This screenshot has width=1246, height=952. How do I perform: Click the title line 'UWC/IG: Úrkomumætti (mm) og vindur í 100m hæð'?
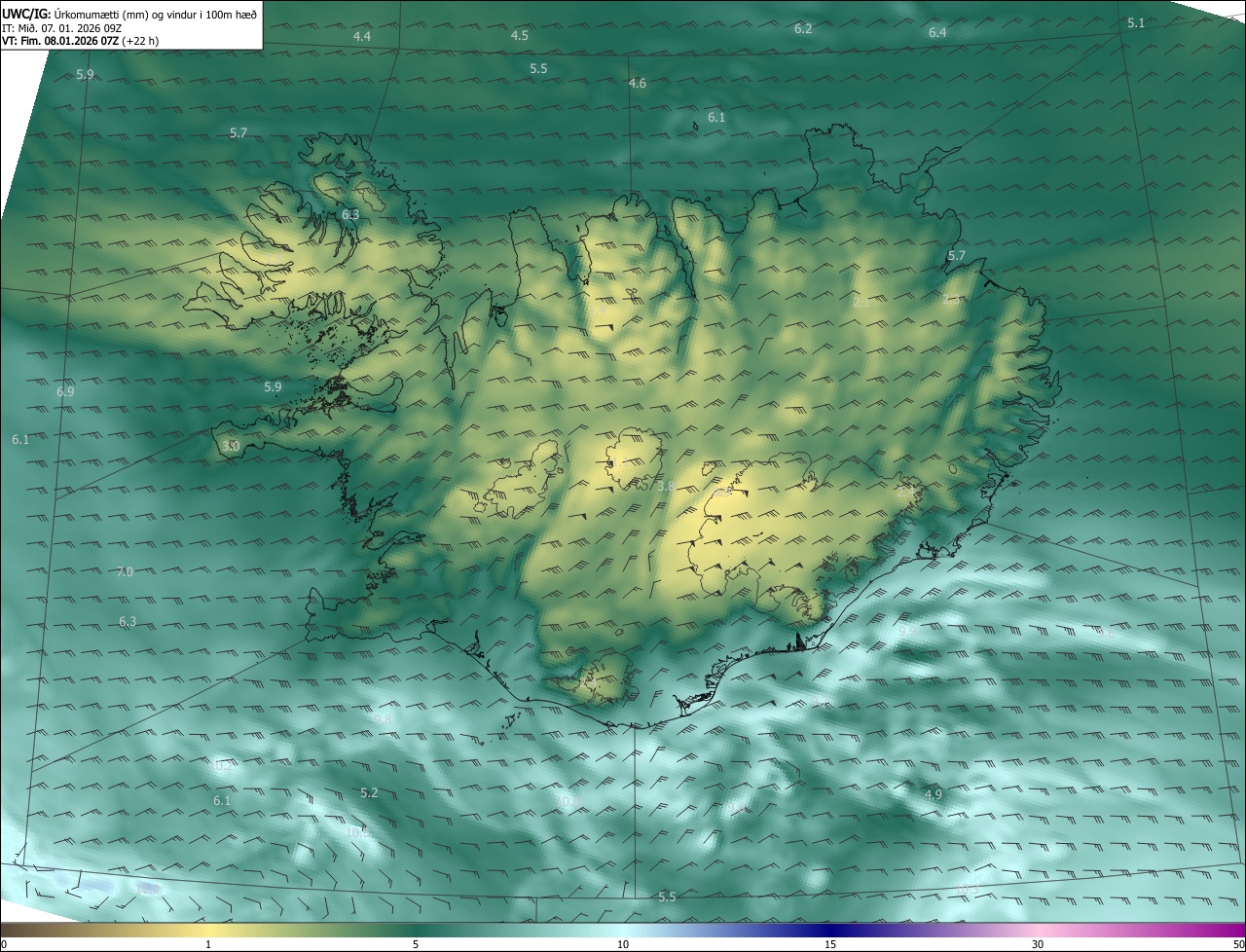(x=129, y=14)
